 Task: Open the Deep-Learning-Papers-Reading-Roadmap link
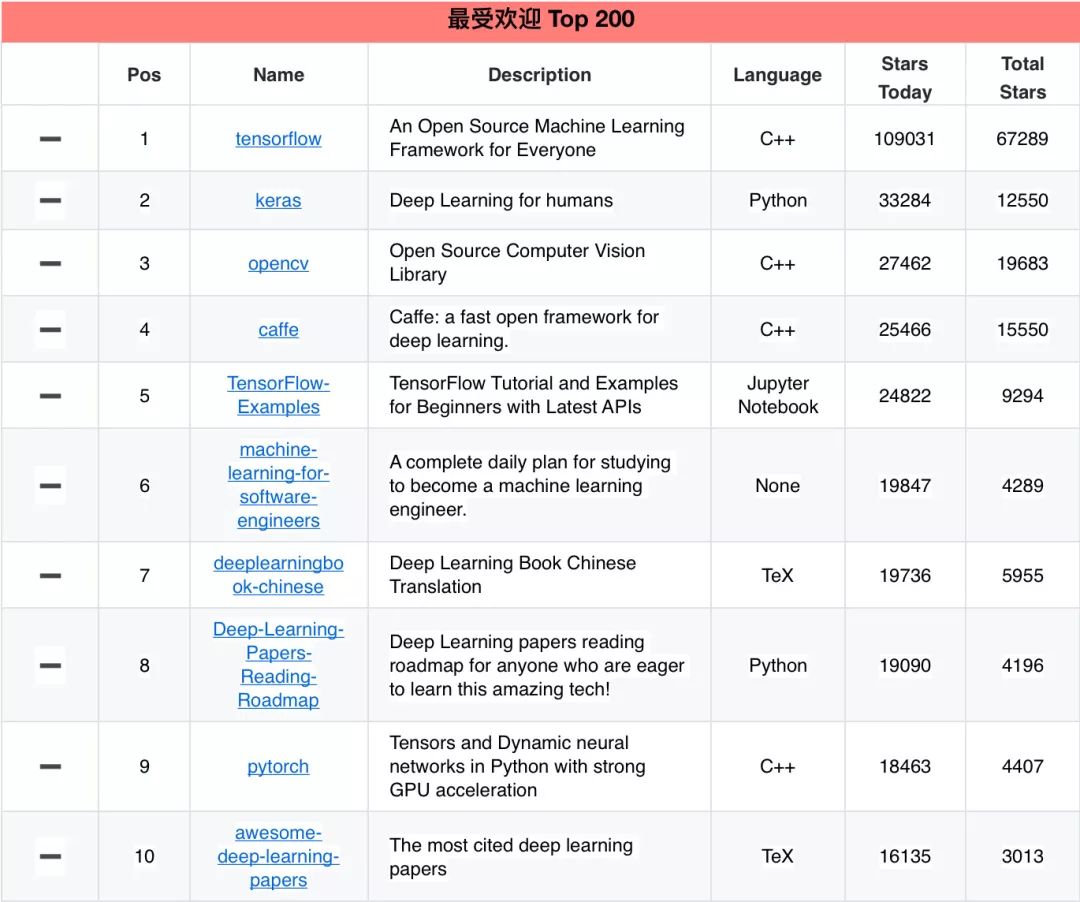[x=278, y=665]
